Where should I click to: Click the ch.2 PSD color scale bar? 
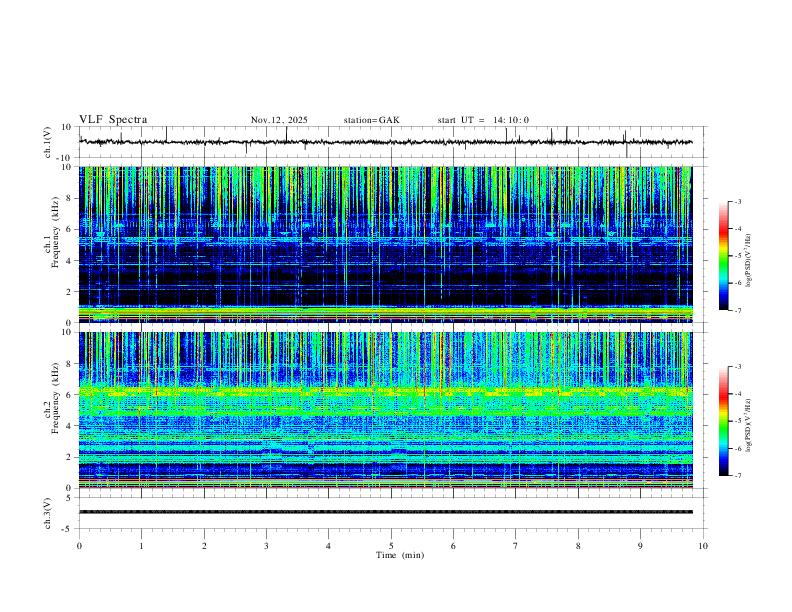click(x=724, y=421)
